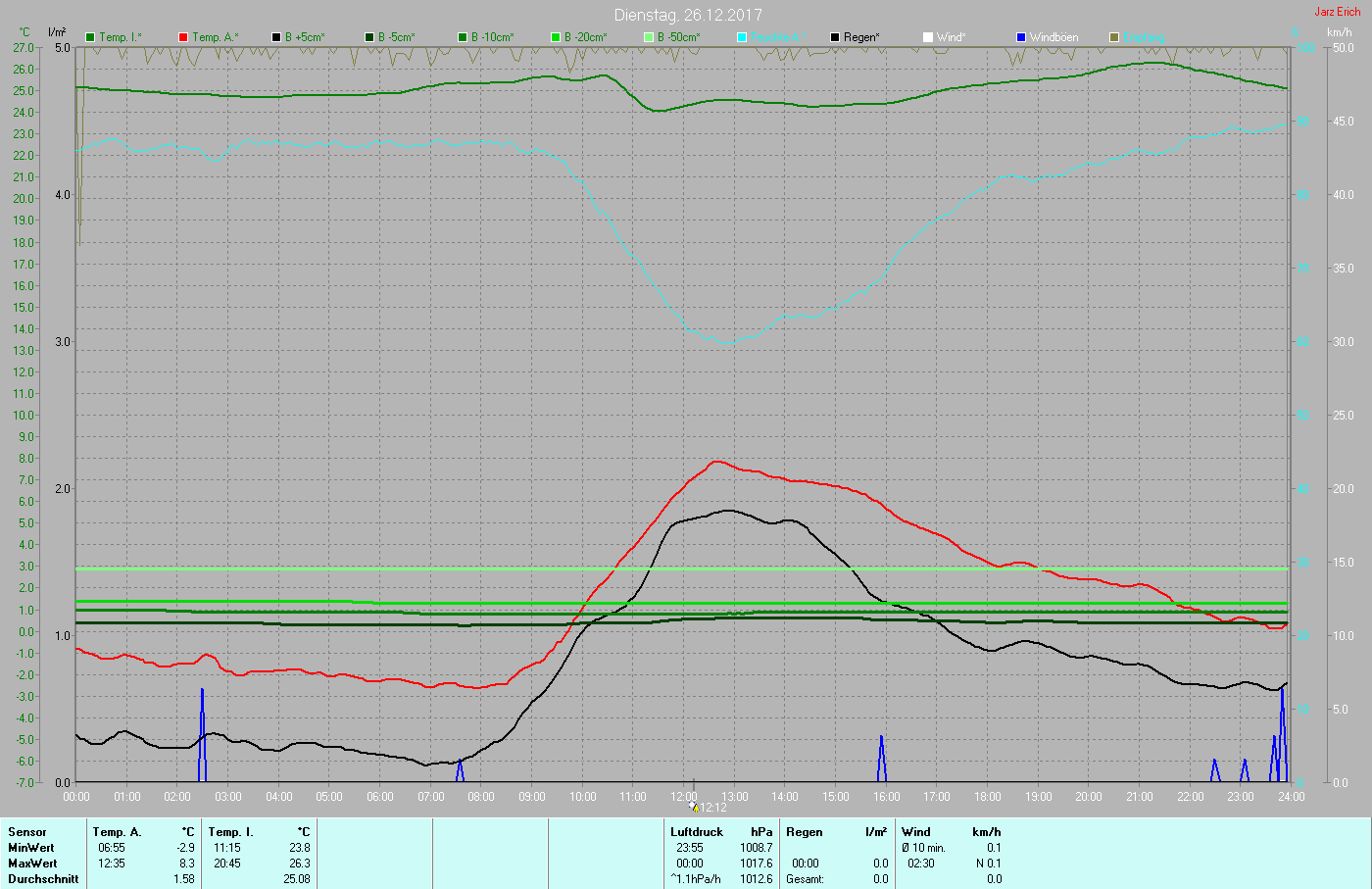Select the B +5cm legend marker

pyautogui.click(x=276, y=37)
